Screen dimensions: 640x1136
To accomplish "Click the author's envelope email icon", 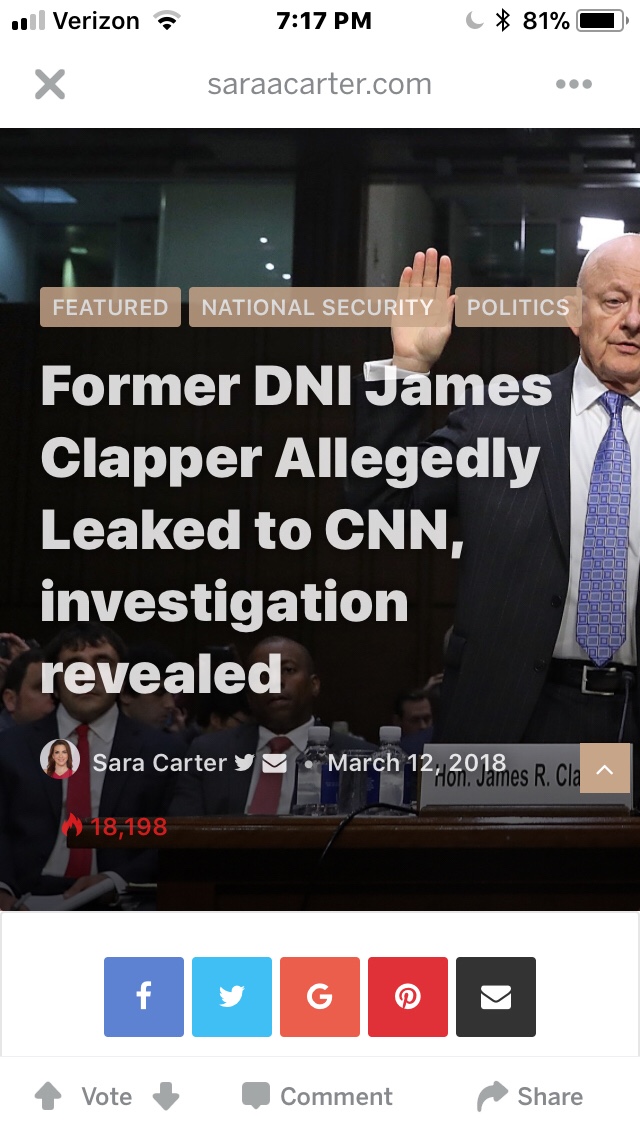I will pyautogui.click(x=274, y=762).
